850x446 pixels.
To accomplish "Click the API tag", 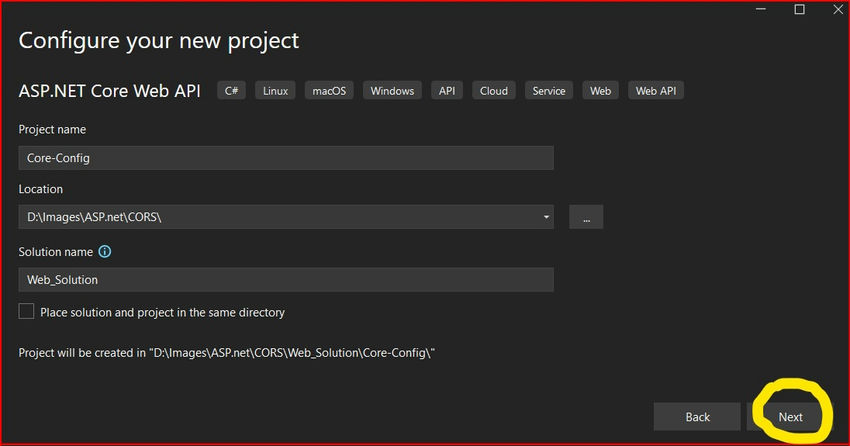I will (x=446, y=91).
